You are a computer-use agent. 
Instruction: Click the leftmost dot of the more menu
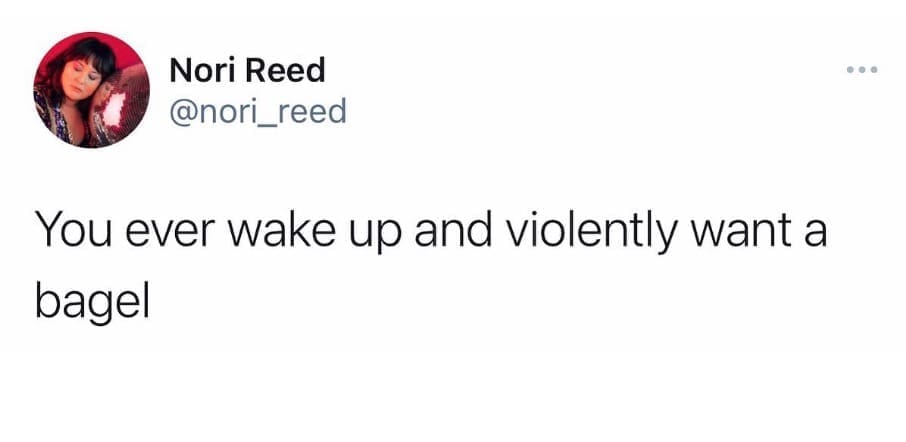click(848, 70)
